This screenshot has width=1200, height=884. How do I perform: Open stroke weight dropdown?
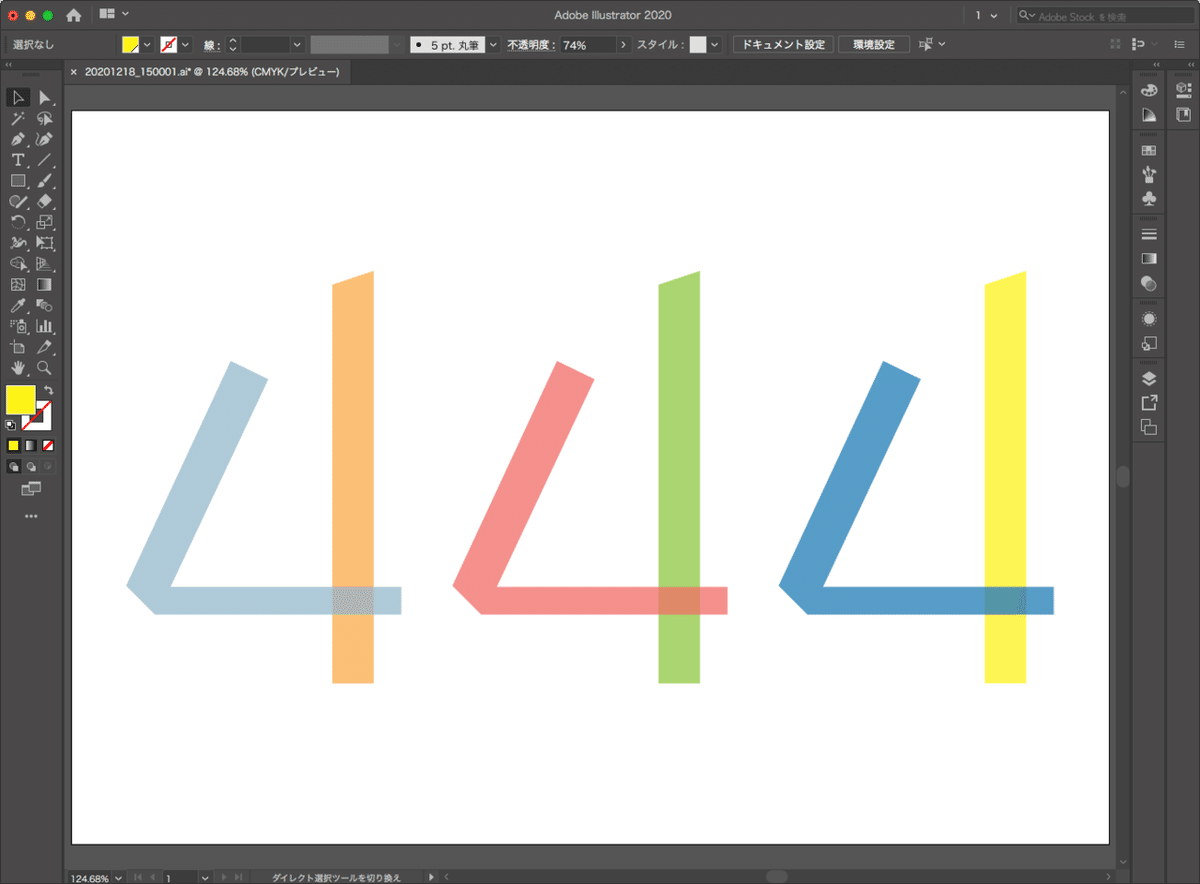tap(297, 45)
